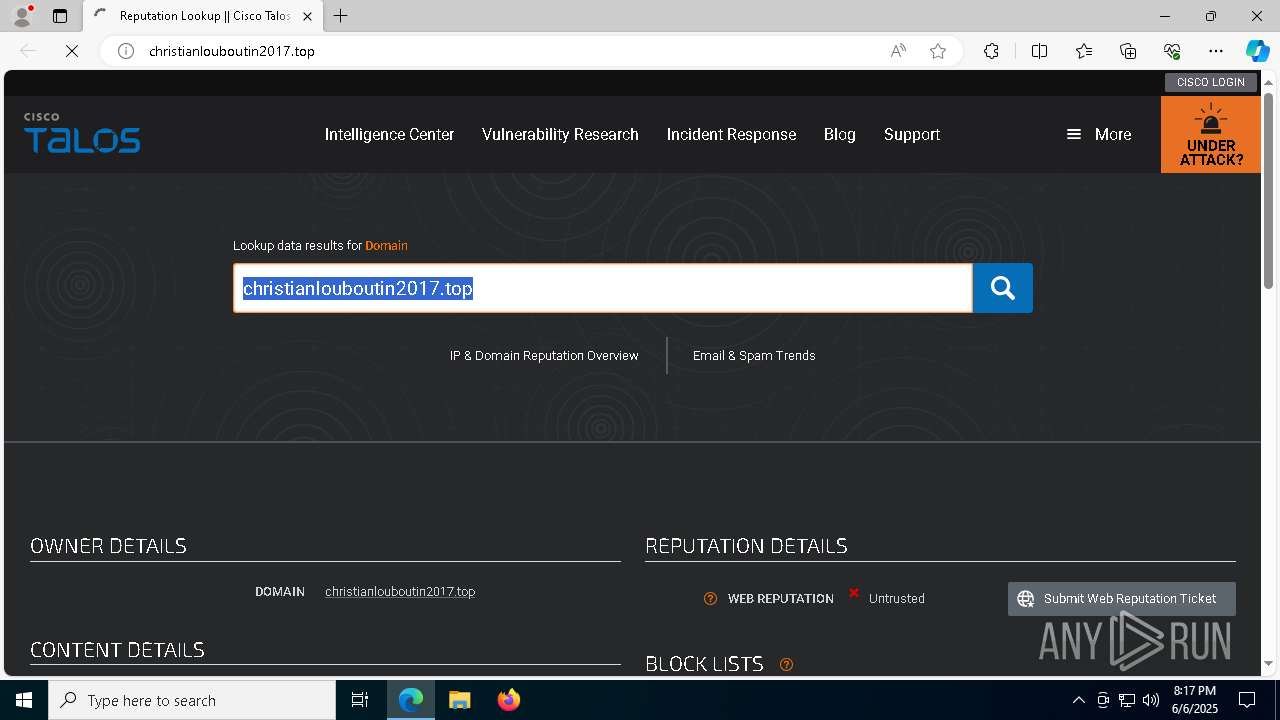Open the notification center icon

(x=1247, y=700)
